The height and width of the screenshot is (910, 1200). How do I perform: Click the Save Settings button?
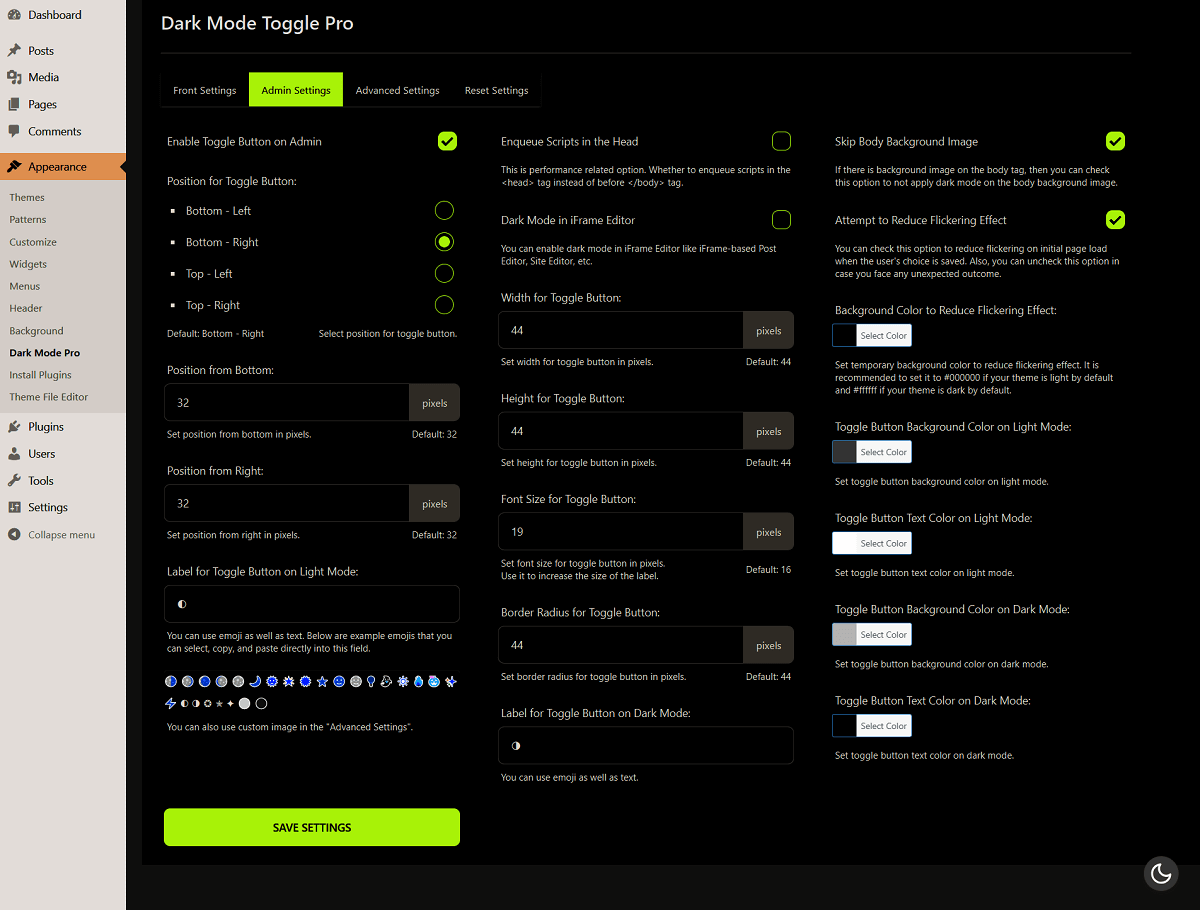[x=312, y=827]
